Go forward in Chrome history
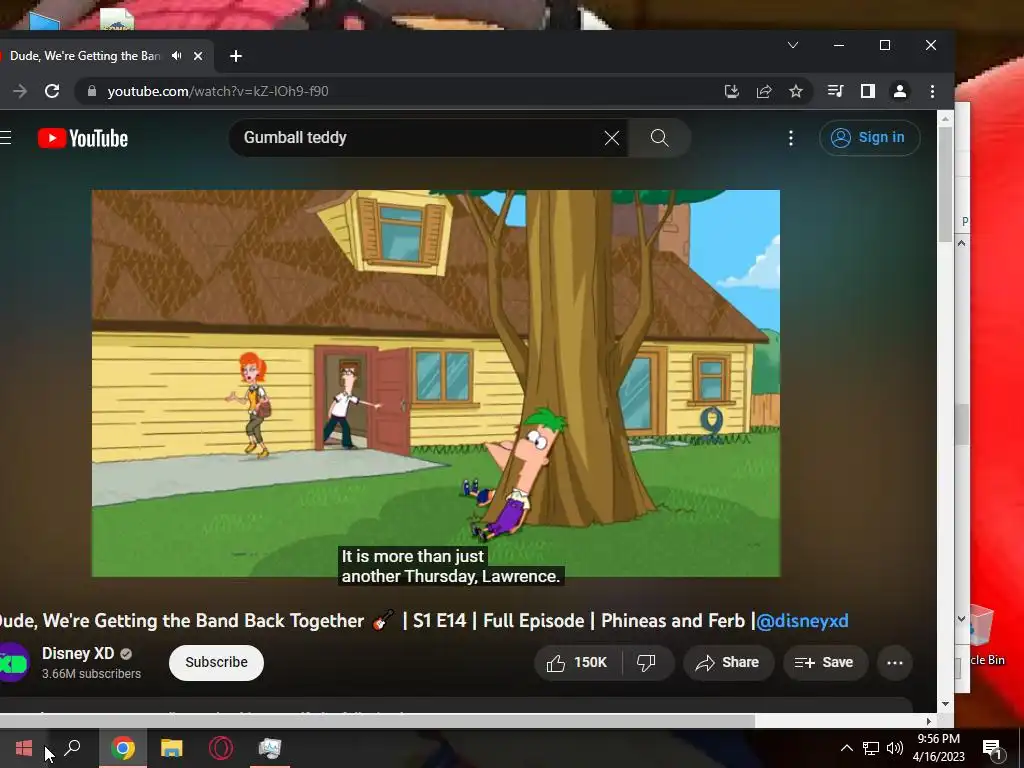 (x=20, y=91)
